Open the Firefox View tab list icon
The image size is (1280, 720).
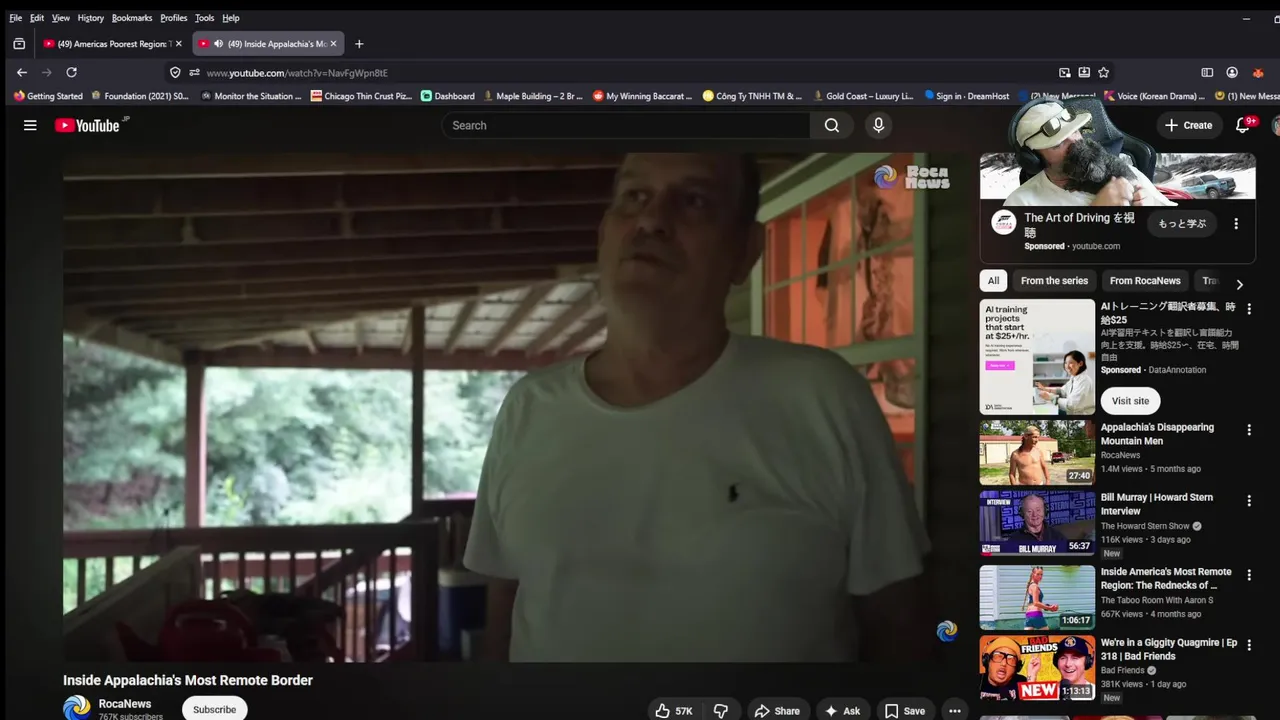19,44
